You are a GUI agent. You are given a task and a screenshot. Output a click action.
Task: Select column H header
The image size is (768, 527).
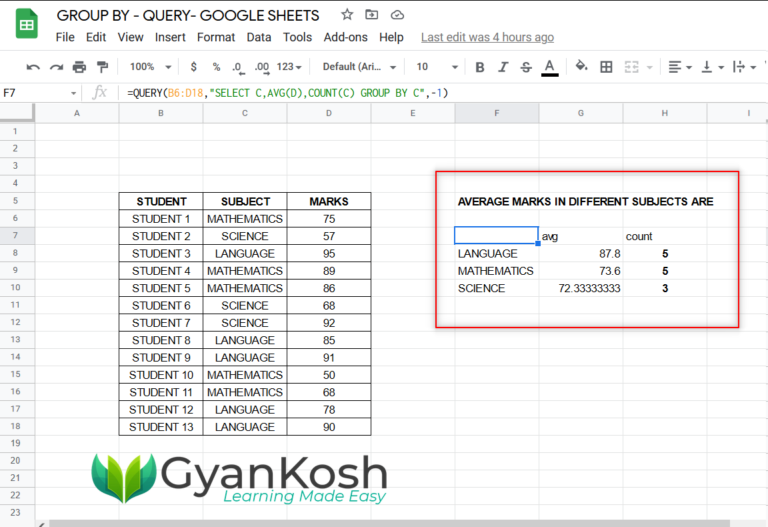click(665, 113)
